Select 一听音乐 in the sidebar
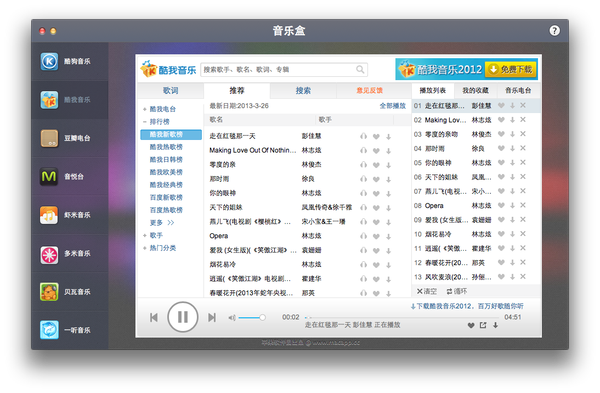Viewport: 600px width, 393px height. 70,330
